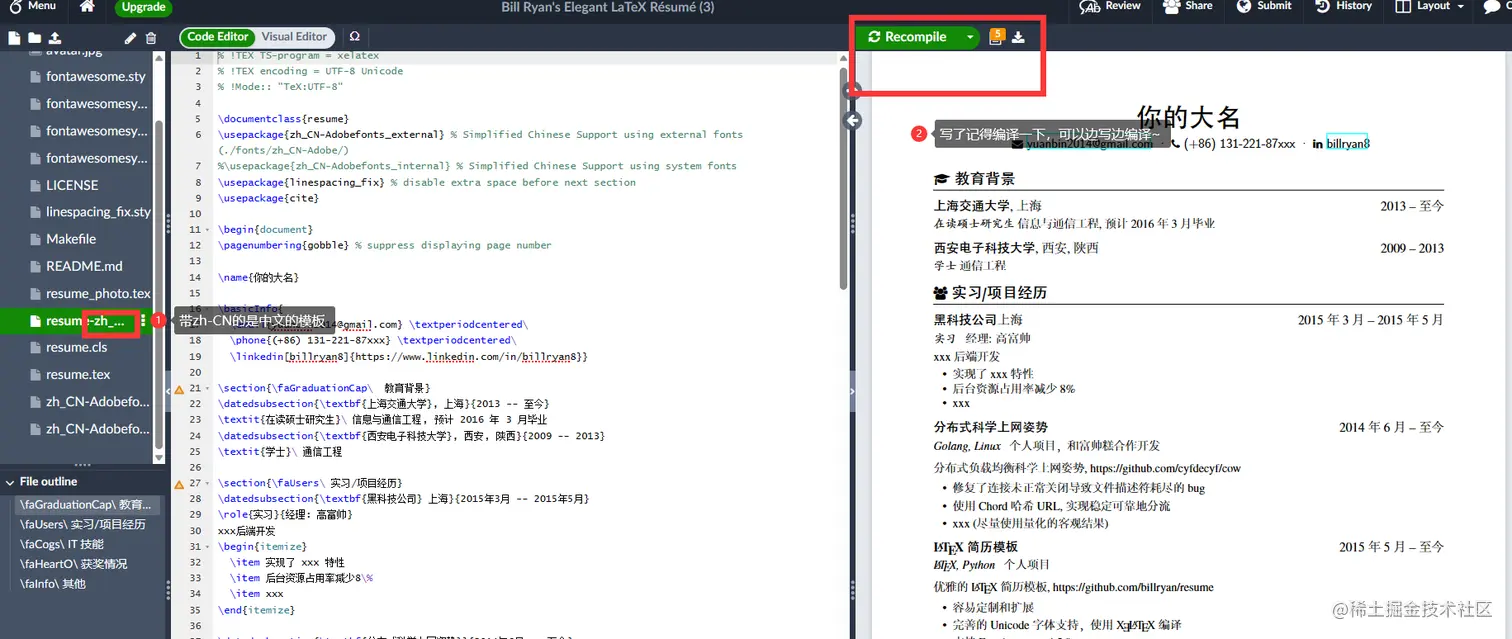Open the Share dialog
This screenshot has height=639, width=1512.
1186,6
